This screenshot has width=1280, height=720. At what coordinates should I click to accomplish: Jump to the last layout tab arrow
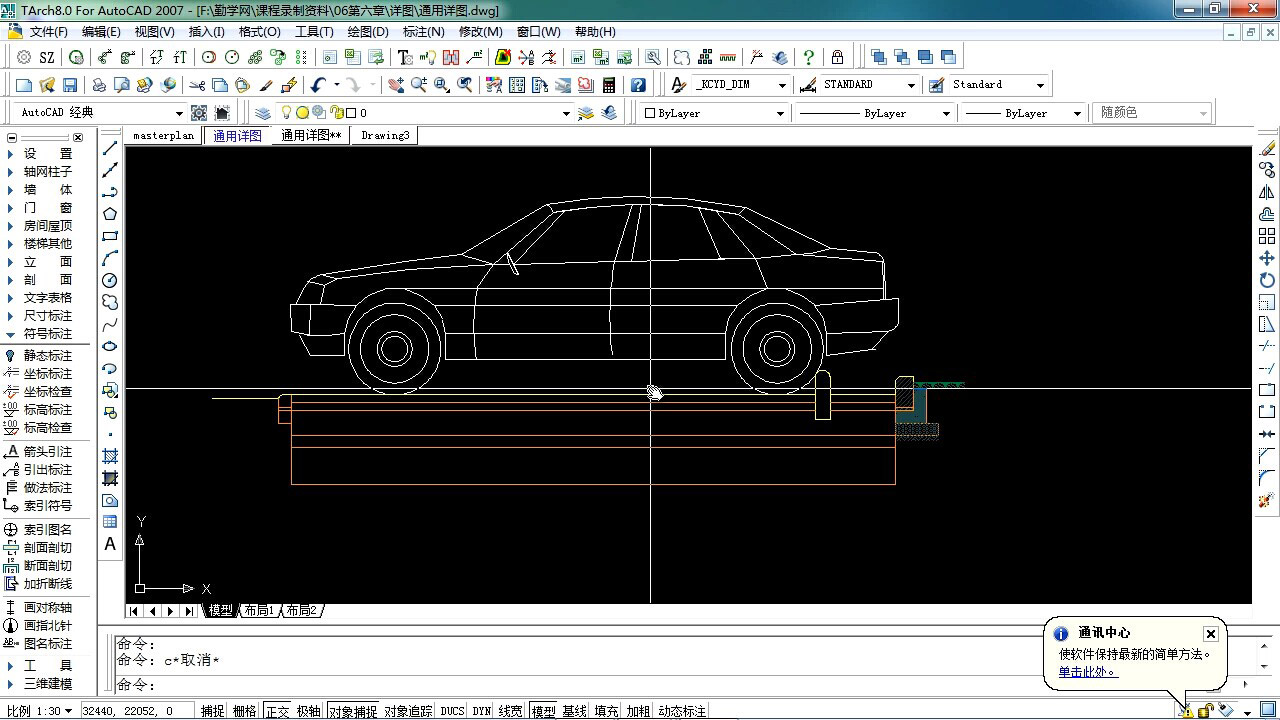click(190, 610)
